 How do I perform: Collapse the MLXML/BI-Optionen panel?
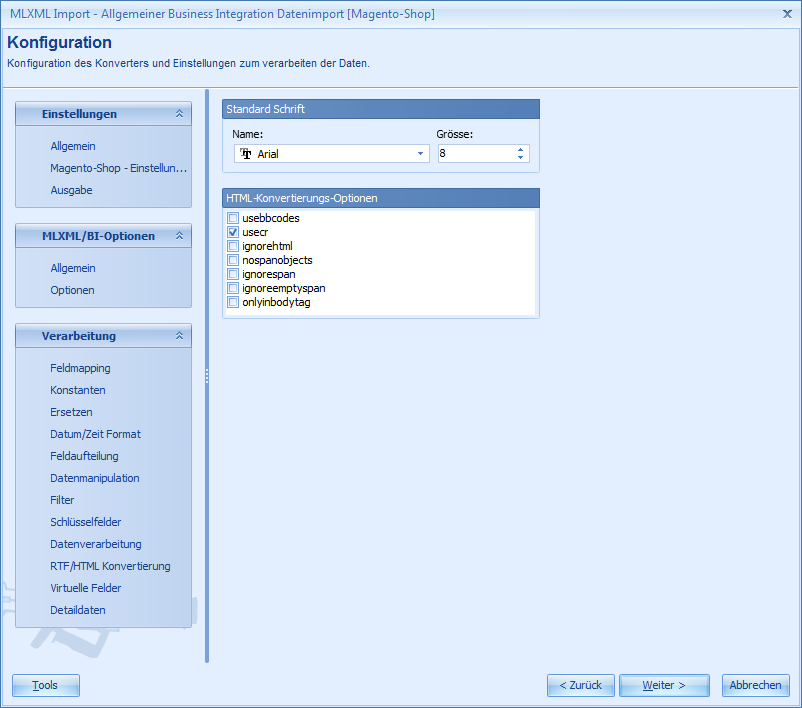click(x=181, y=236)
